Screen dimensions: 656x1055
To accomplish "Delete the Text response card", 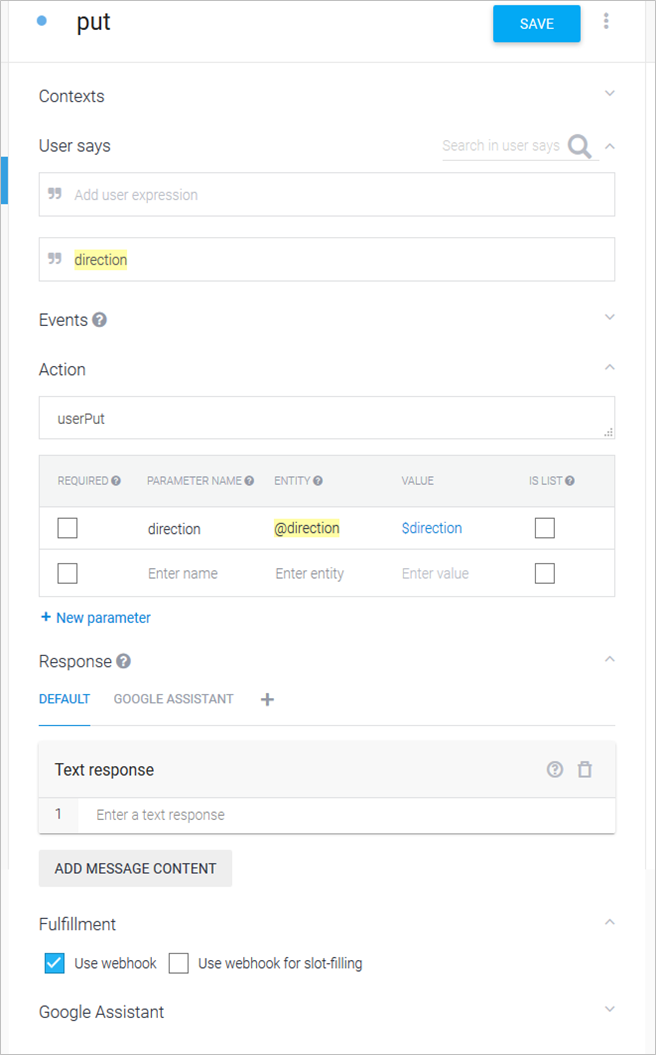I will tap(585, 769).
